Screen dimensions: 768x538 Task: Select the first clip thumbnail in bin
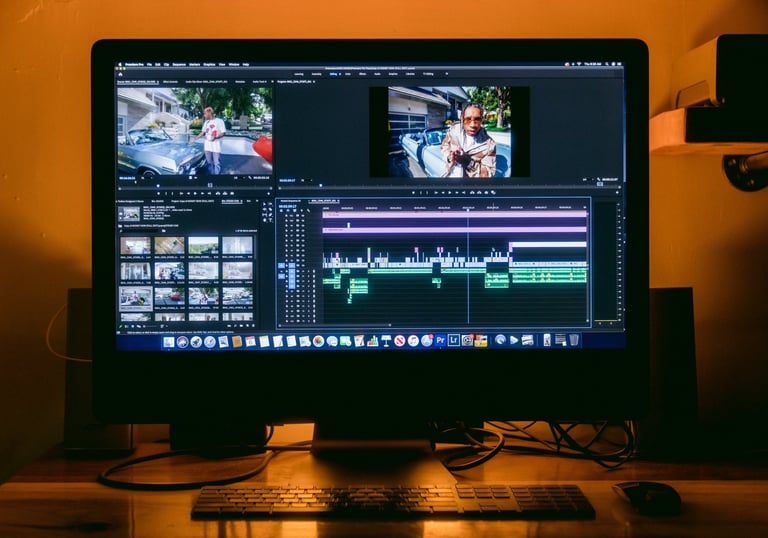(x=135, y=245)
